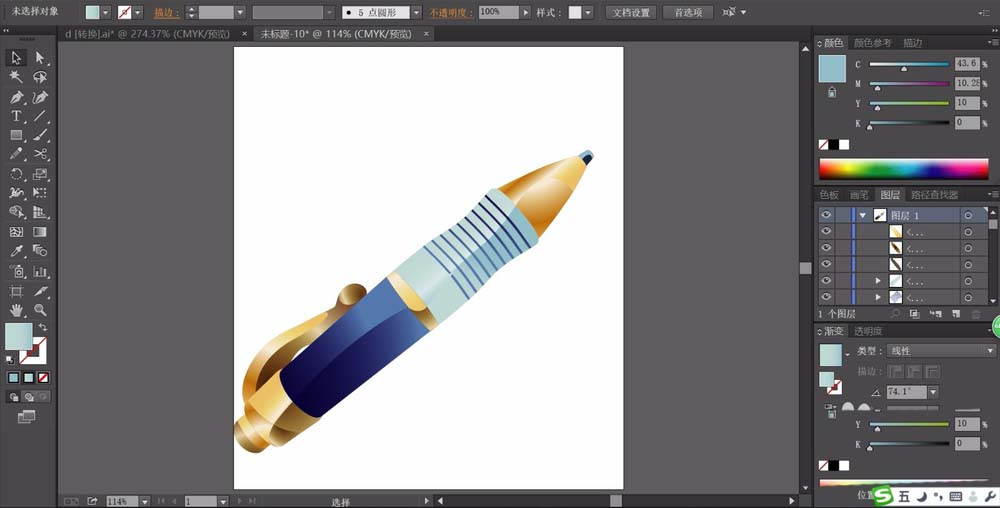Click 不透明度 opacity link
This screenshot has height=508, width=1000.
451,12
